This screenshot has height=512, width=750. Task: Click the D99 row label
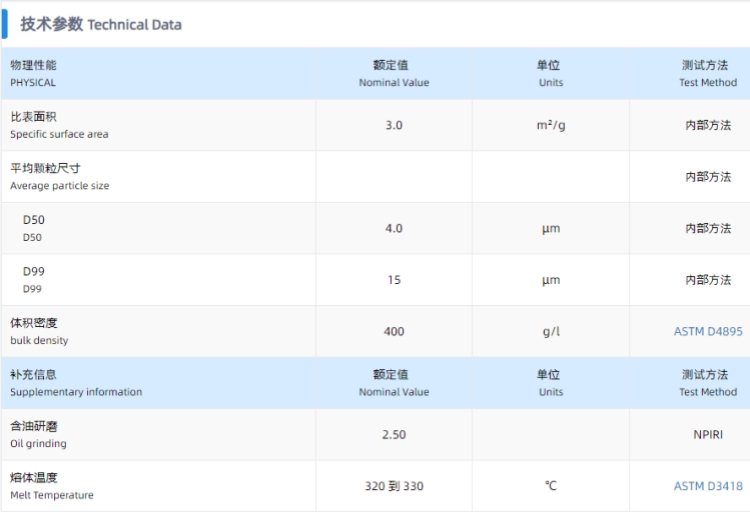coord(33,280)
